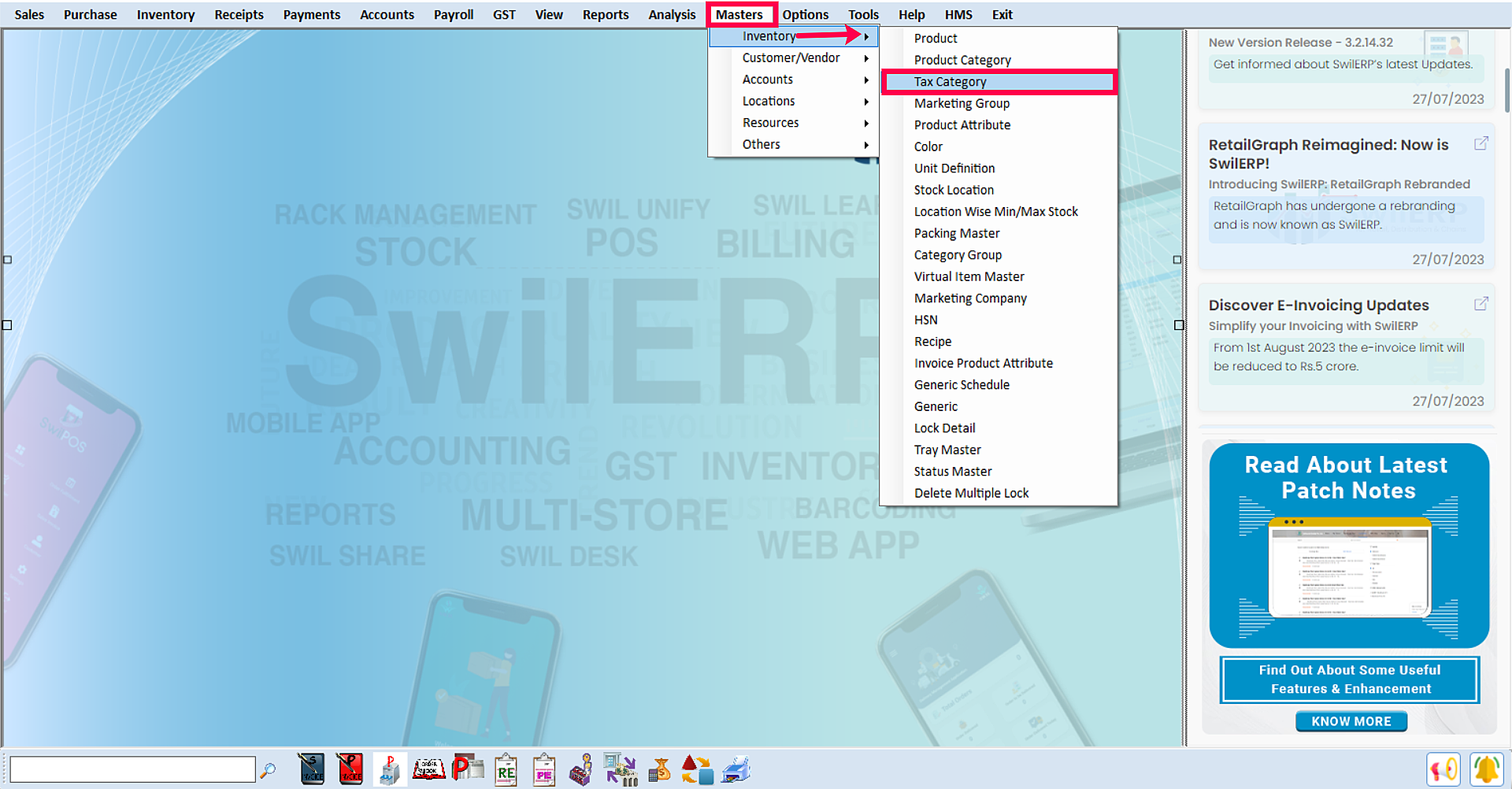
Task: Open the PE clipboard icon
Action: tap(544, 769)
